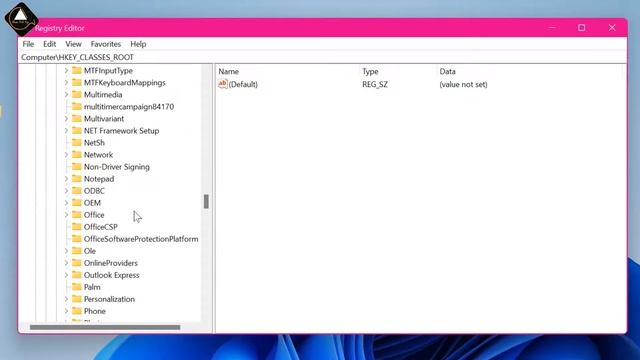The height and width of the screenshot is (360, 640).
Task: Click the Palm folder icon
Action: point(77,287)
